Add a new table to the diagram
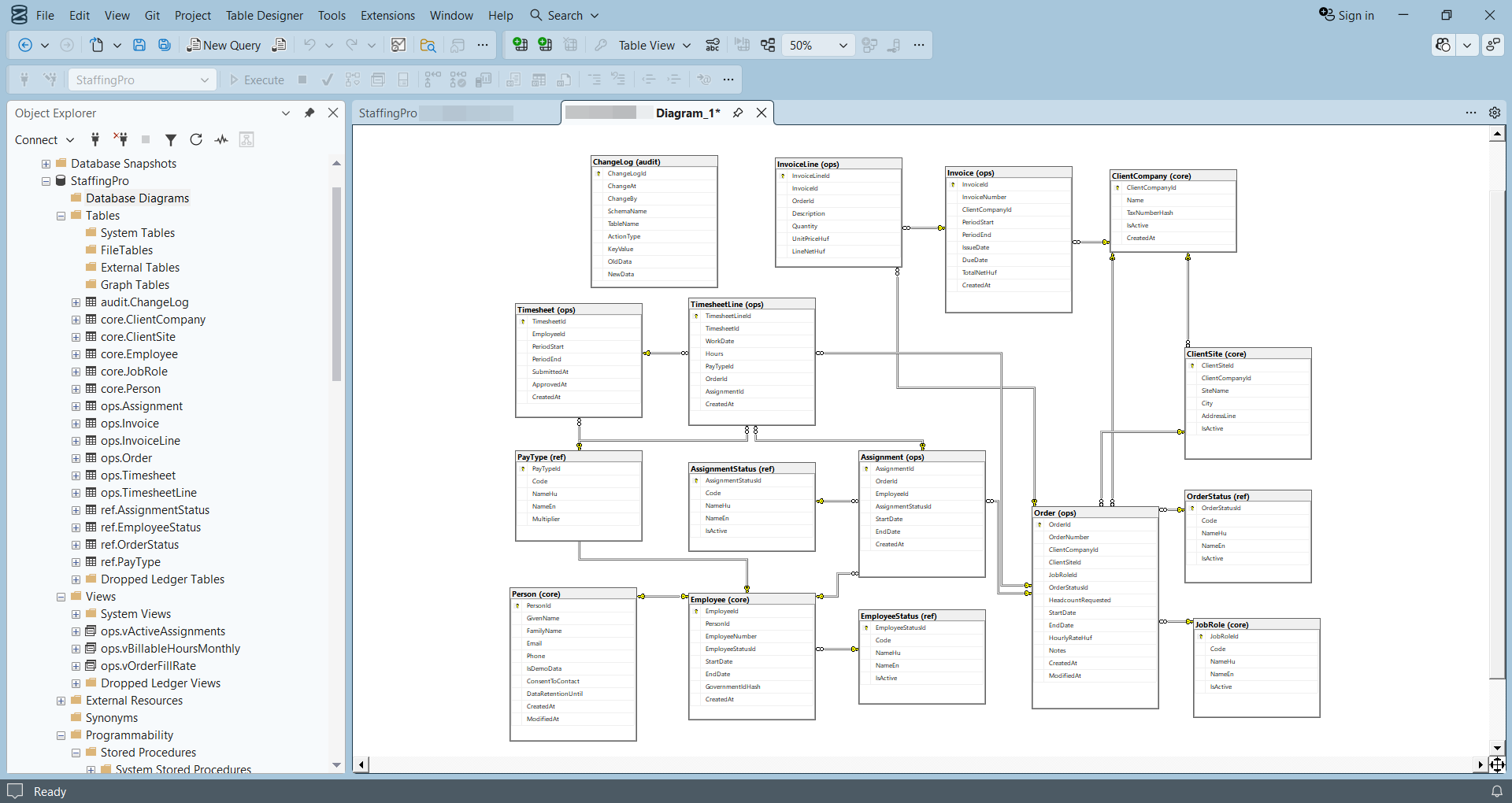 click(521, 45)
